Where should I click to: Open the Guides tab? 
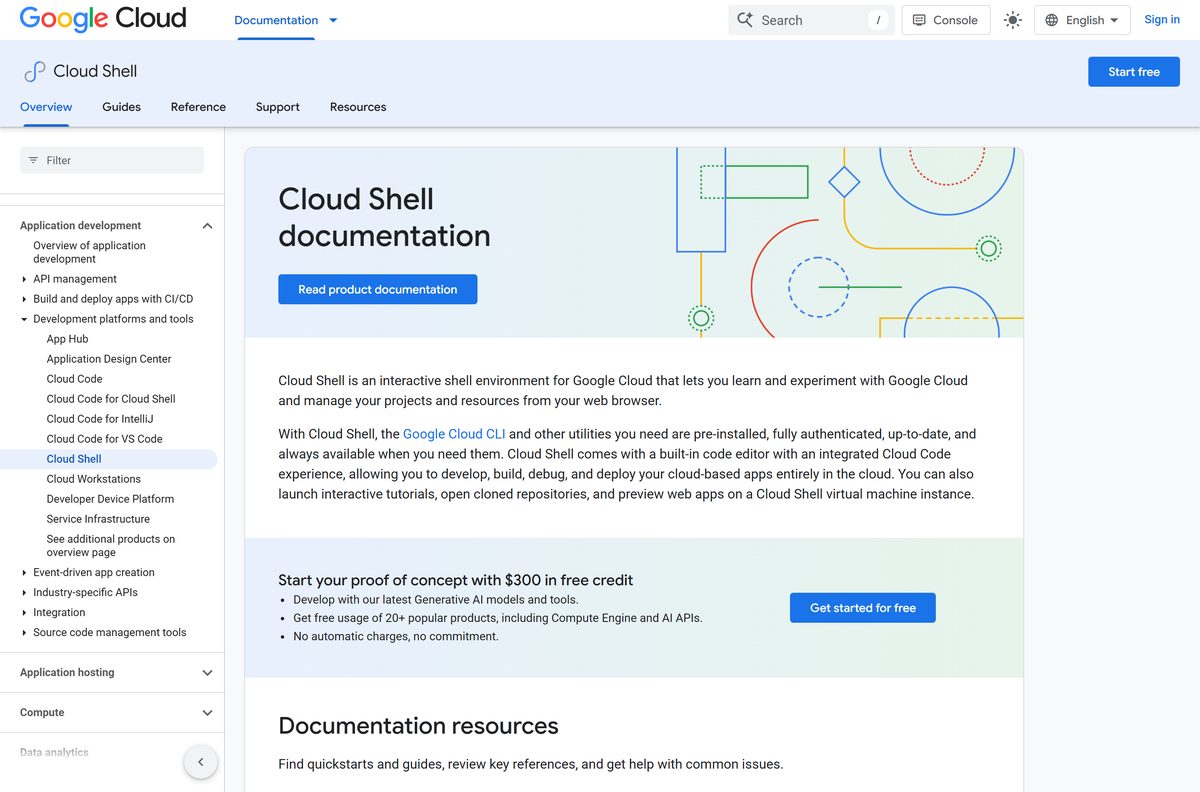pyautogui.click(x=121, y=107)
